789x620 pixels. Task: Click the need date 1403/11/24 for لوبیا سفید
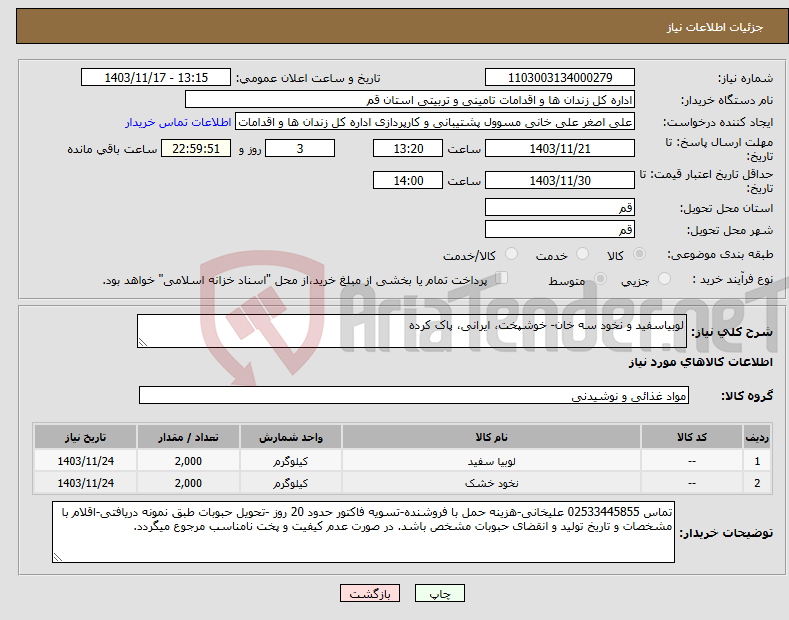coord(86,461)
